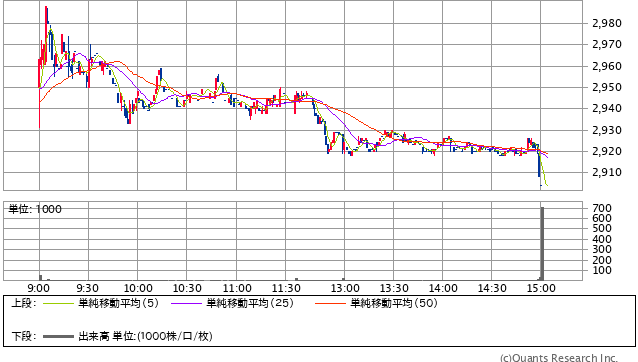This screenshot has width=638, height=362.
Task: Click the 単純移動平均(5) legend label
Action: tap(118, 303)
